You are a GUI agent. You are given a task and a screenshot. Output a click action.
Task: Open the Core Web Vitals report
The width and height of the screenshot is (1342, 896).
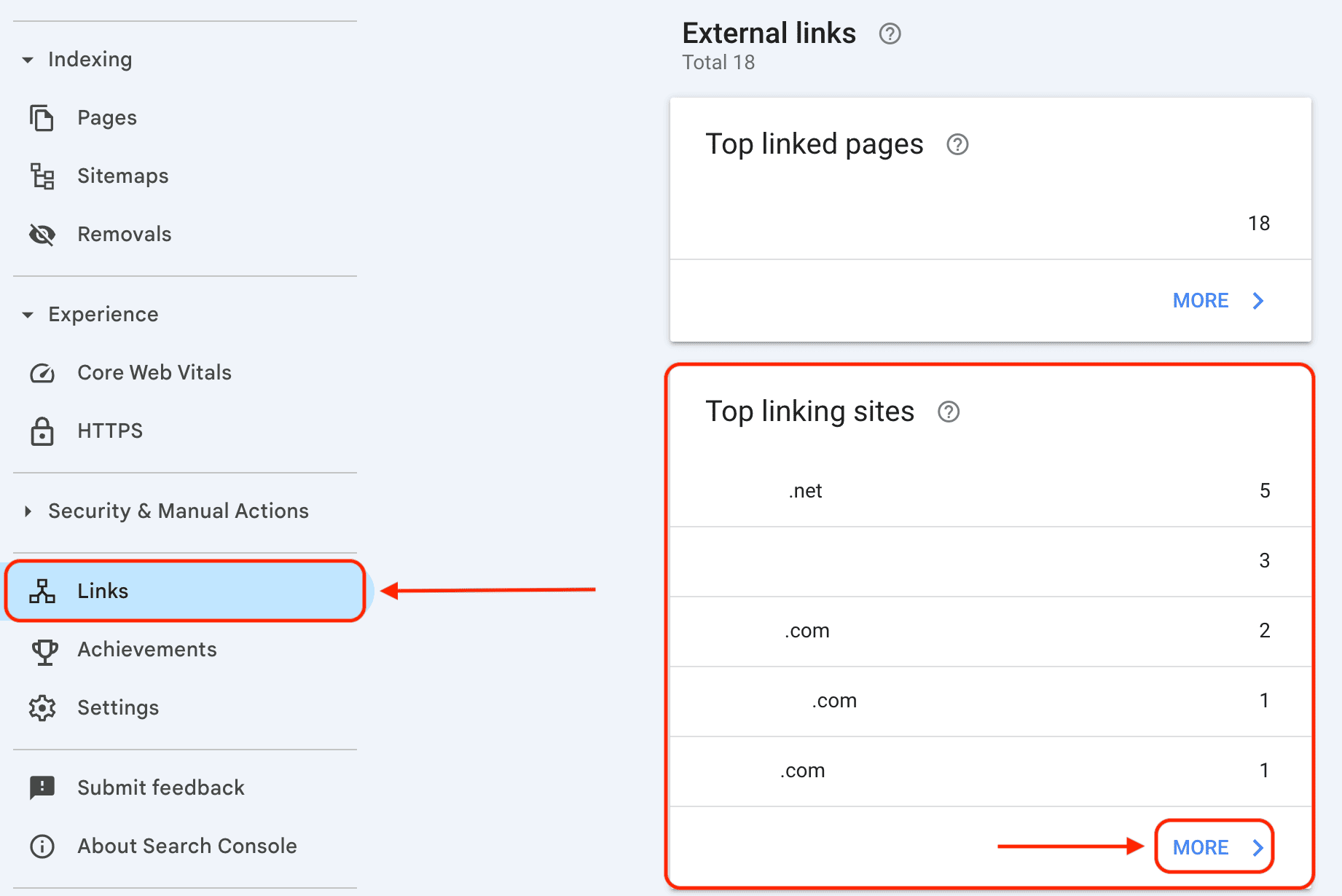[x=154, y=372]
